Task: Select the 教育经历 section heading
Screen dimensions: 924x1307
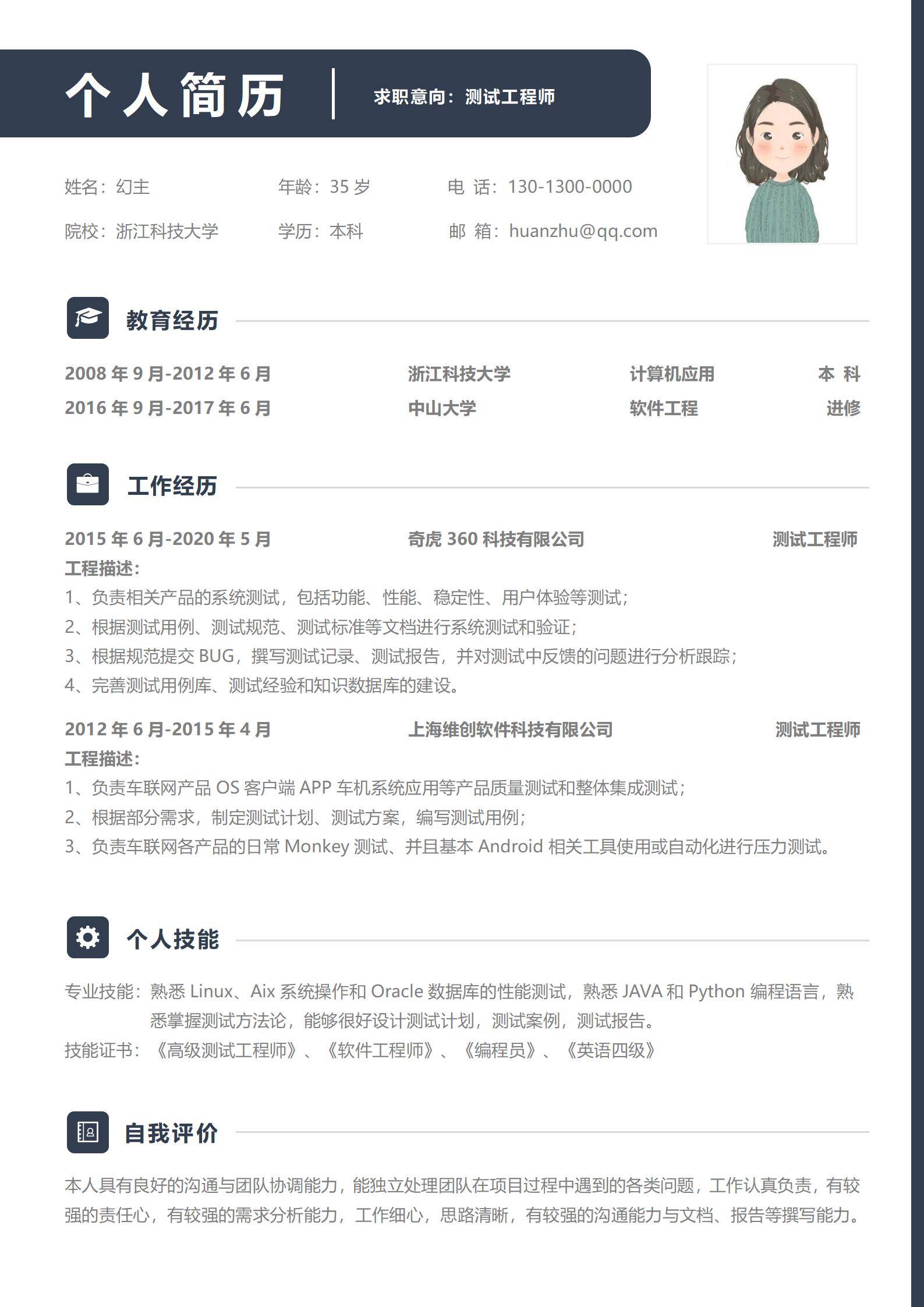Action: 172,320
